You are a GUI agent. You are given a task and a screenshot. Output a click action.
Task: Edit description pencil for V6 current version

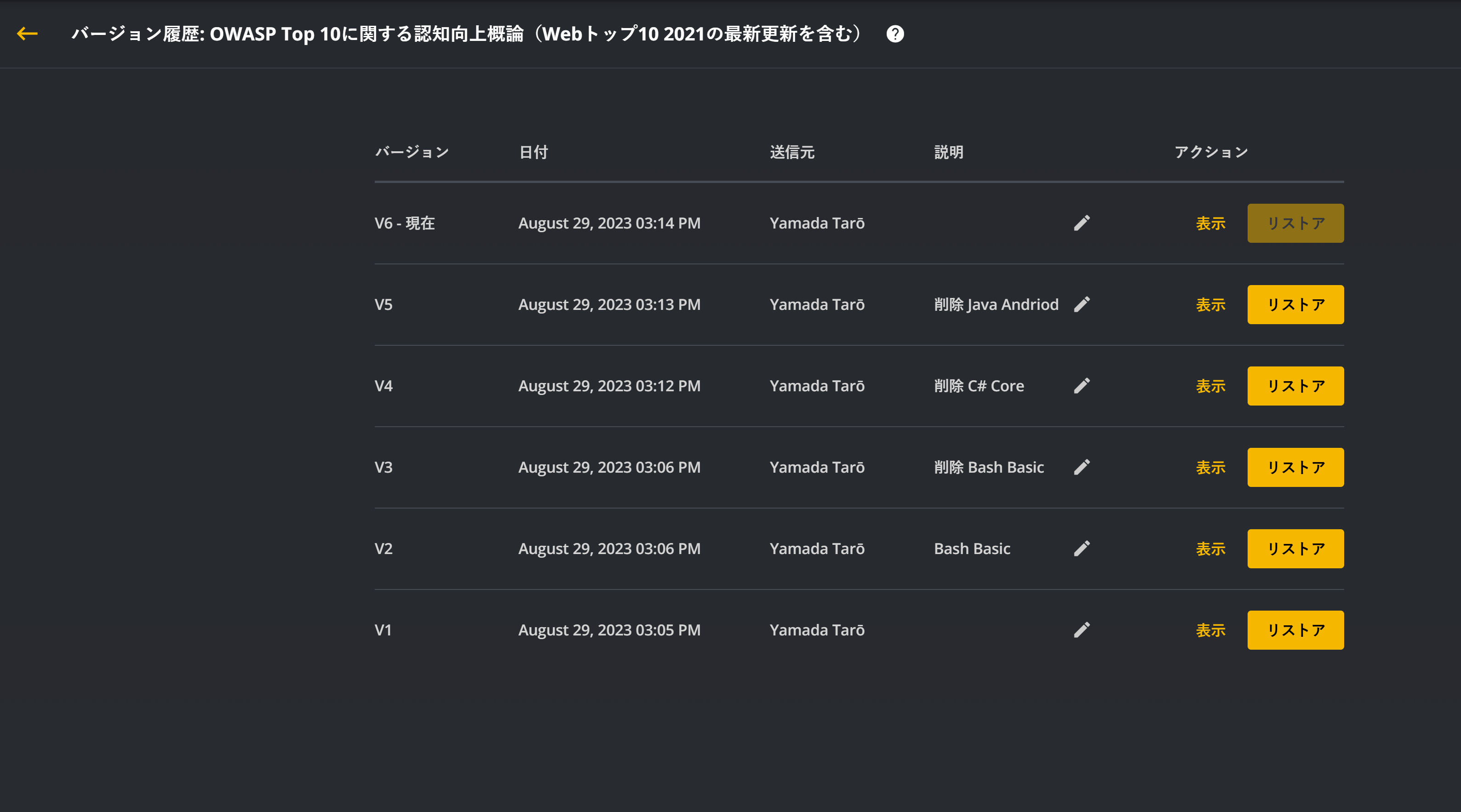click(1082, 223)
